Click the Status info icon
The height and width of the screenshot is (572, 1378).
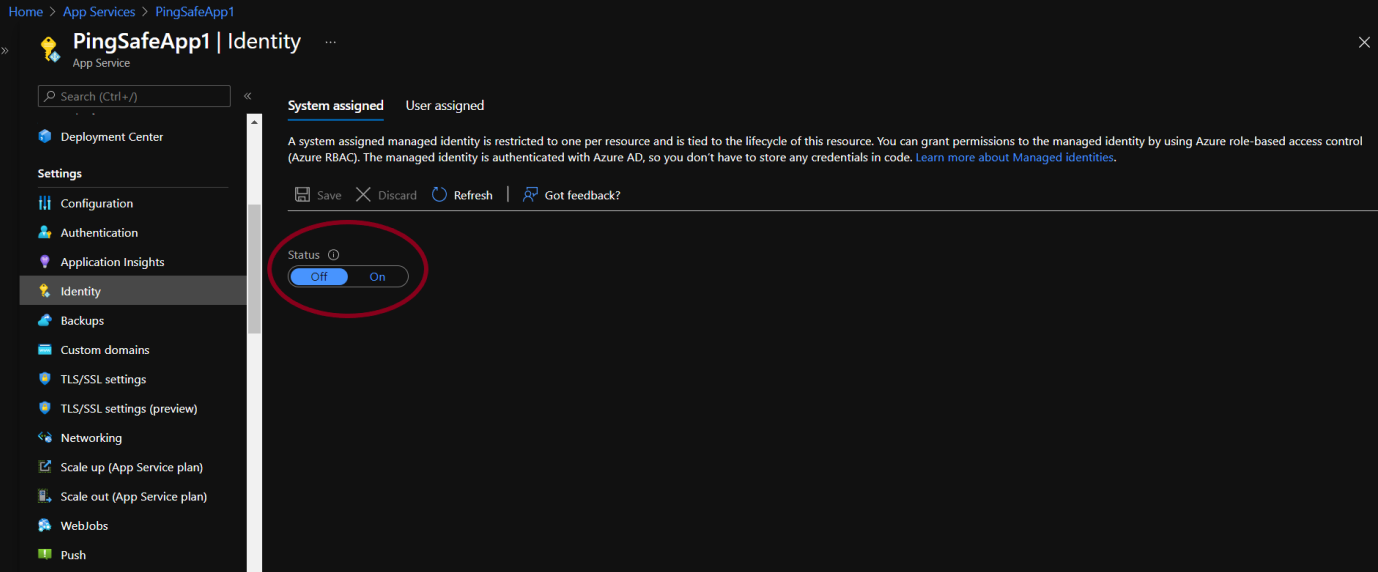tap(334, 255)
